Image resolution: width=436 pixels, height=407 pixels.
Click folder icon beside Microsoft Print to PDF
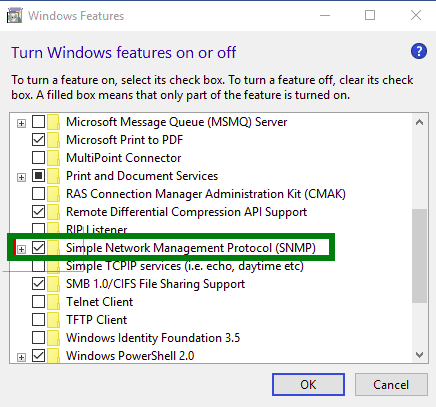[53, 140]
